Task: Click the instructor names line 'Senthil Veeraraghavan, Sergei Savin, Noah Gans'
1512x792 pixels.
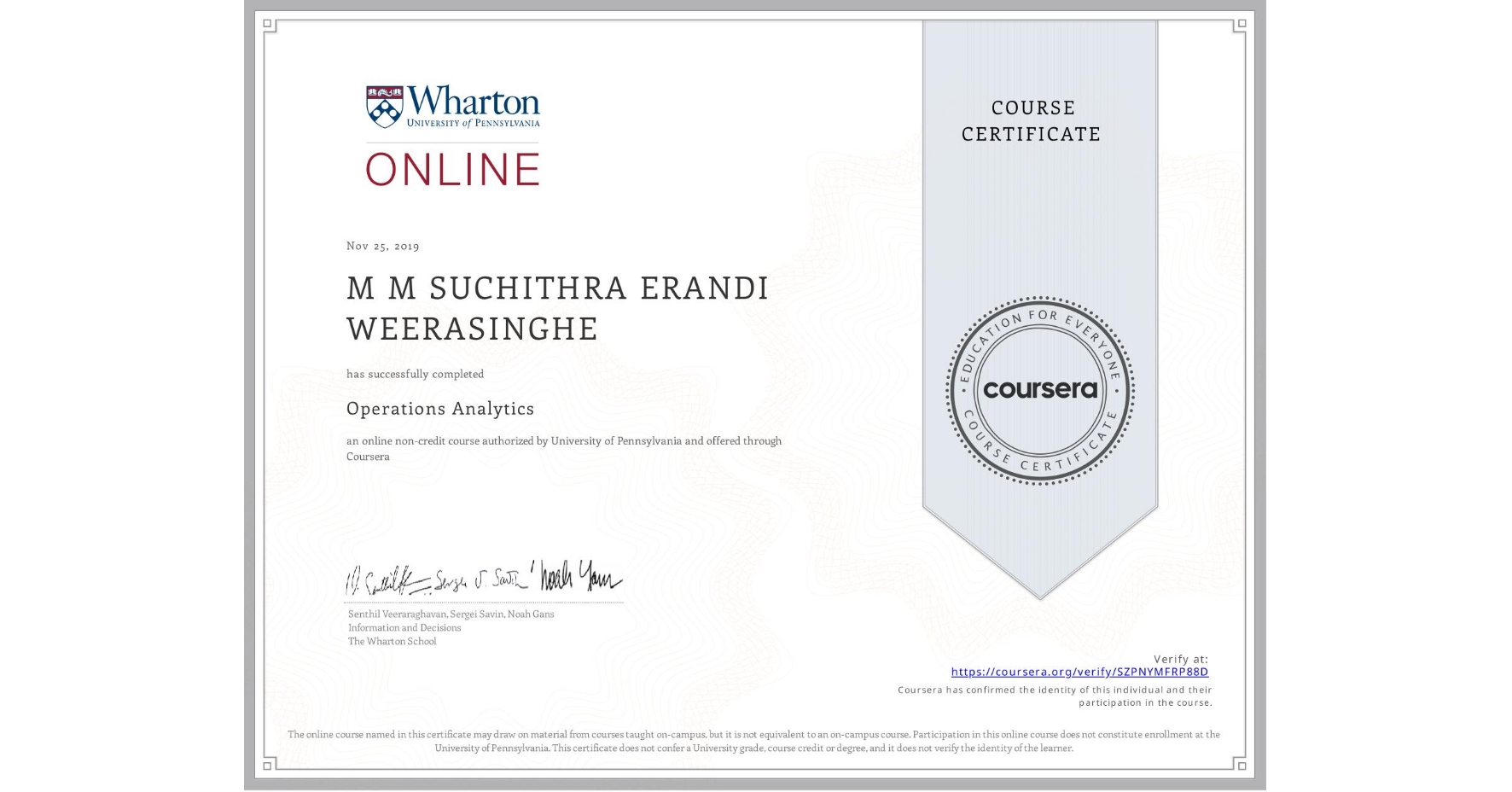Action: coord(451,614)
